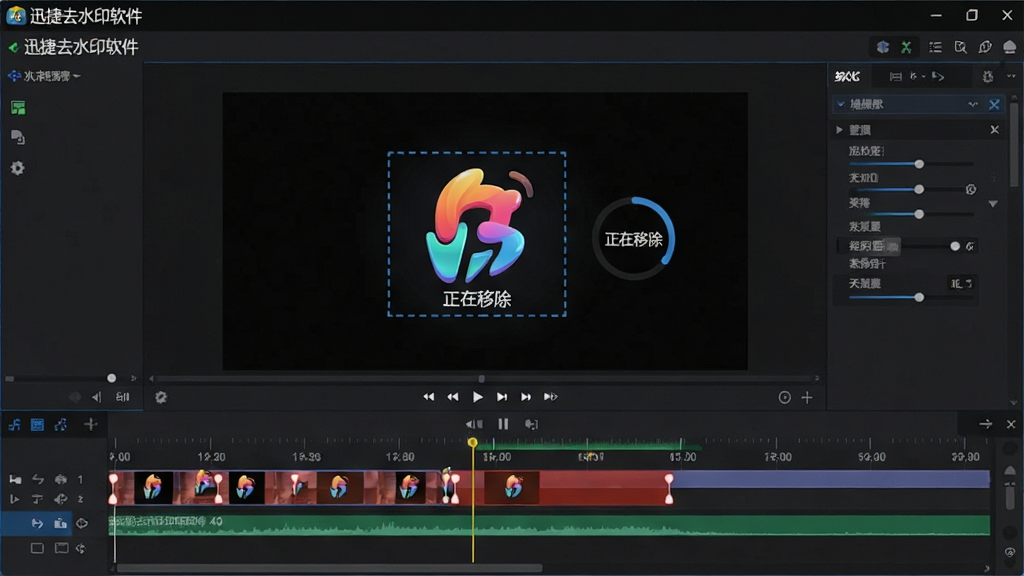
Task: Click the previous marker icon left of pause
Action: [474, 424]
